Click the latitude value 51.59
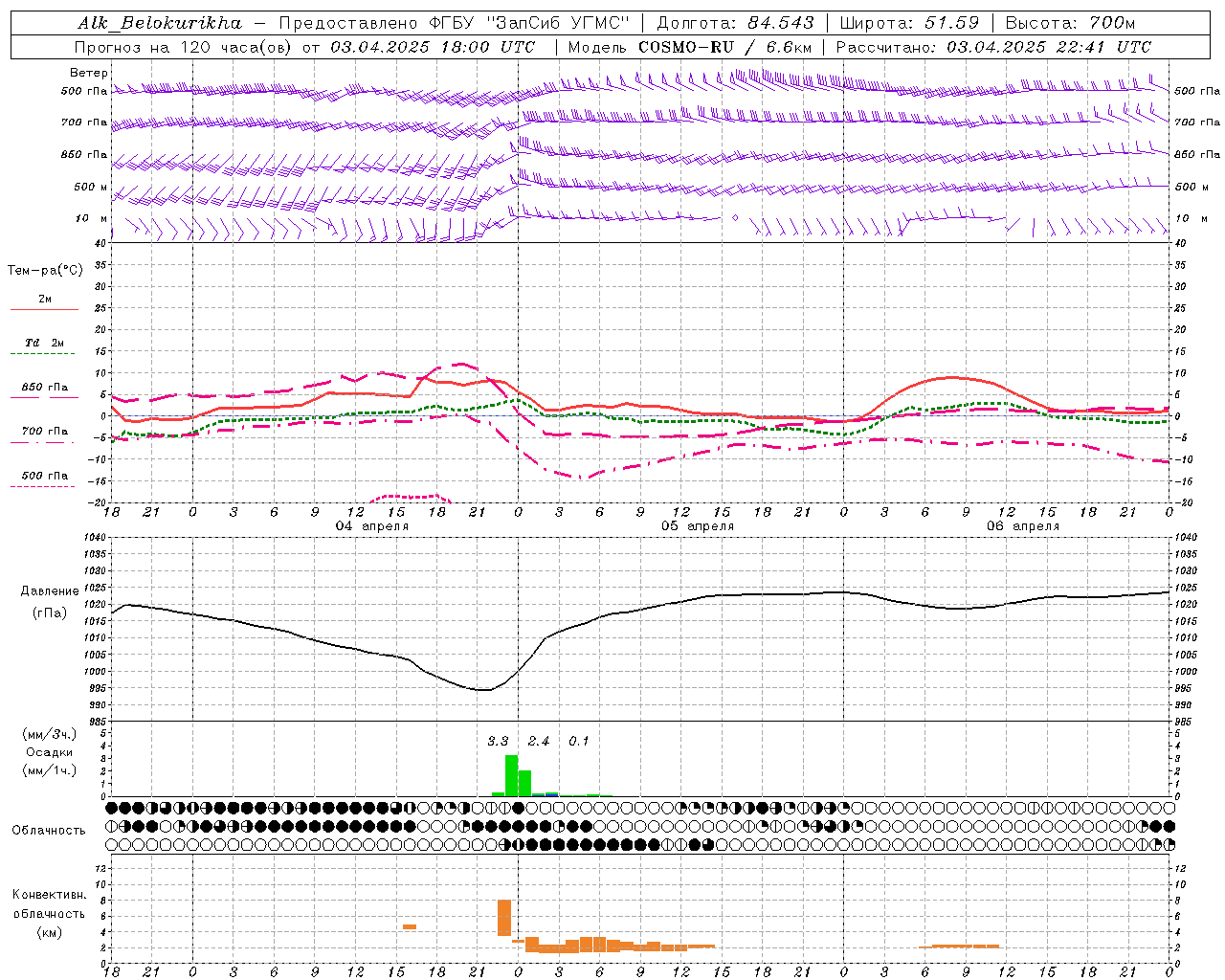The width and height of the screenshot is (1225, 980). tap(952, 23)
